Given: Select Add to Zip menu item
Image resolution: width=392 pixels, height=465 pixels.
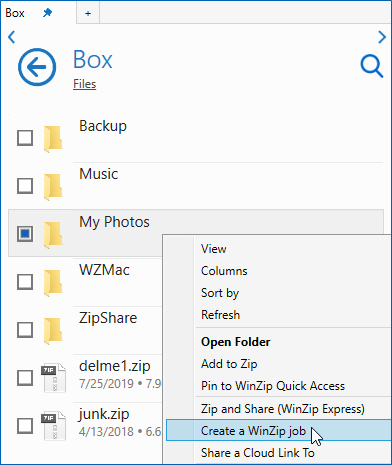Looking at the screenshot, I should pos(278,364).
